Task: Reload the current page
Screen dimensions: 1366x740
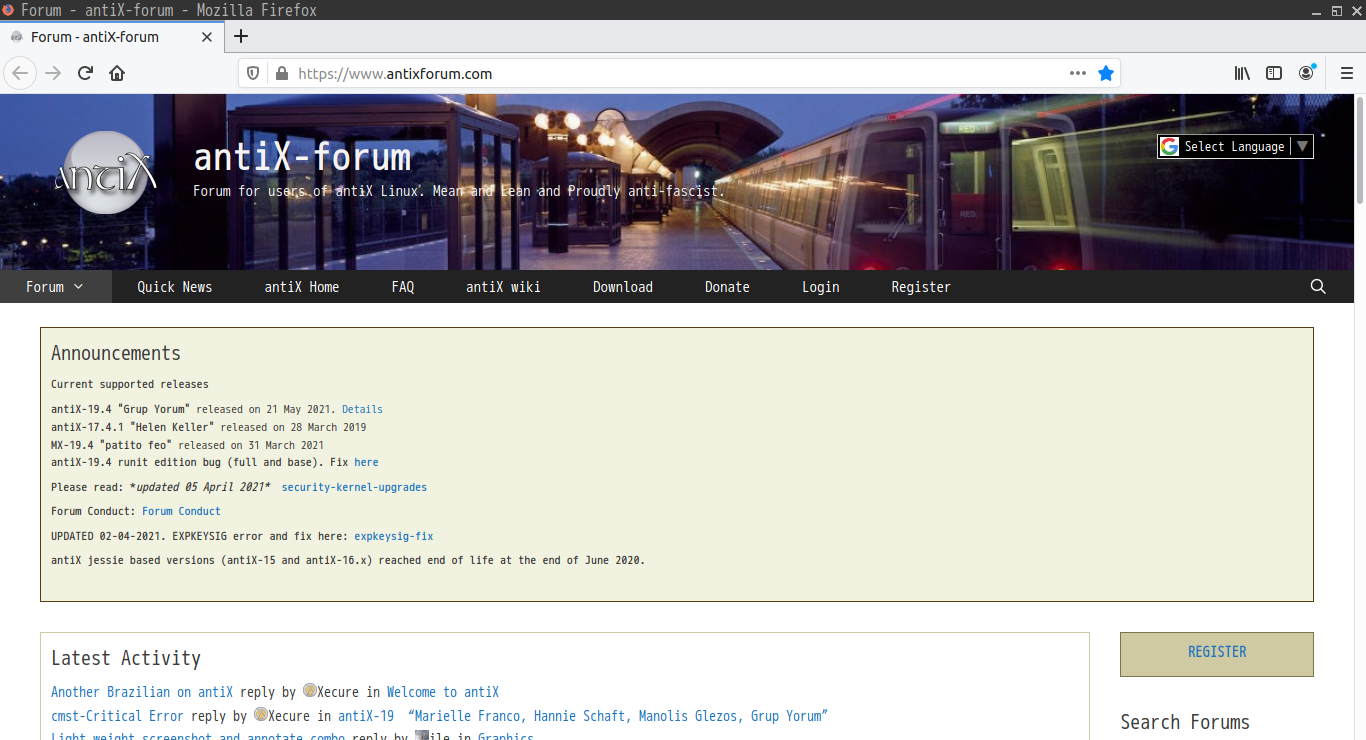Action: 85,73
